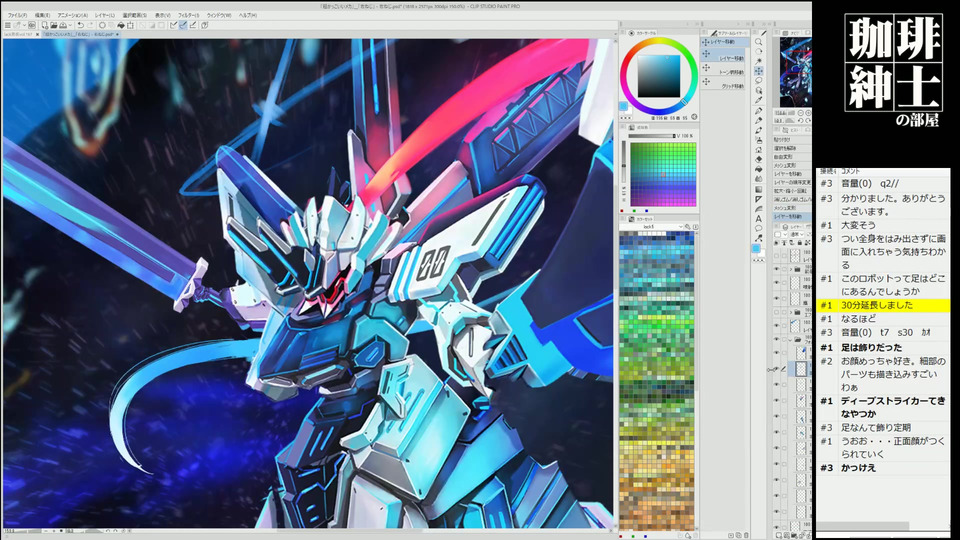Image resolution: width=960 pixels, height=540 pixels.
Task: Click the 自由変形 quick access button
Action: point(792,157)
